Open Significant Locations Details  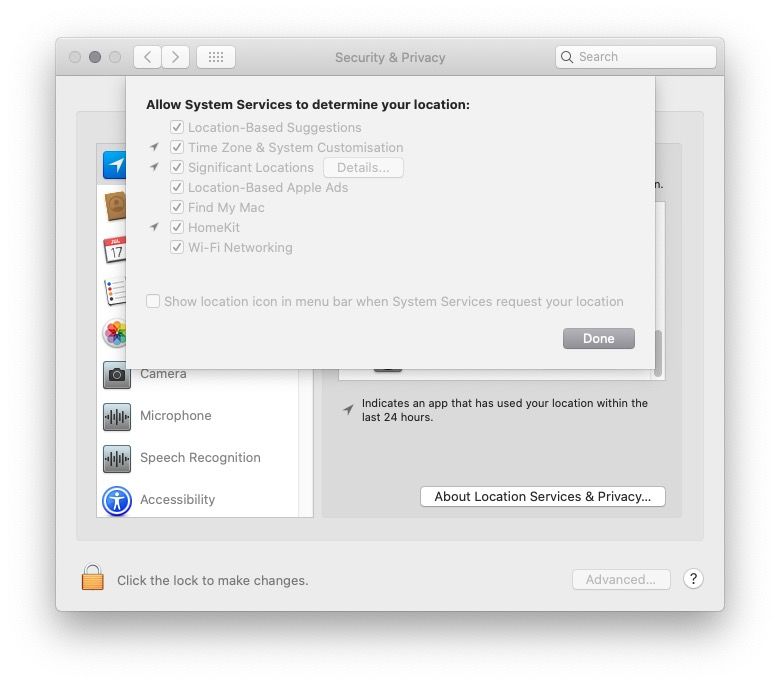(x=363, y=168)
